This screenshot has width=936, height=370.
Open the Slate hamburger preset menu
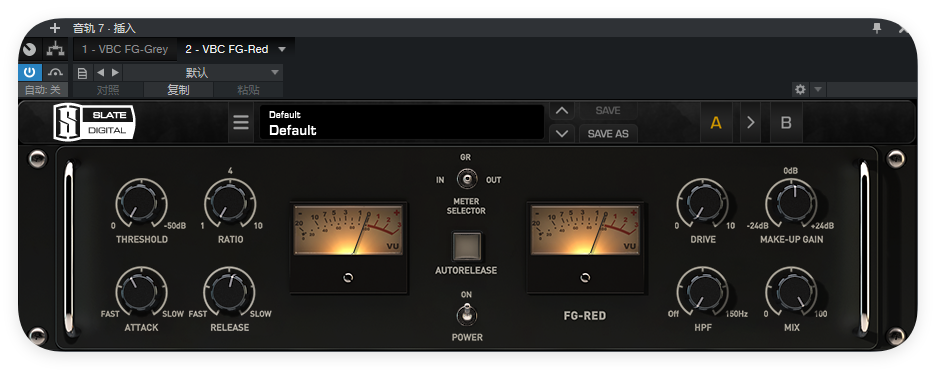(x=241, y=122)
